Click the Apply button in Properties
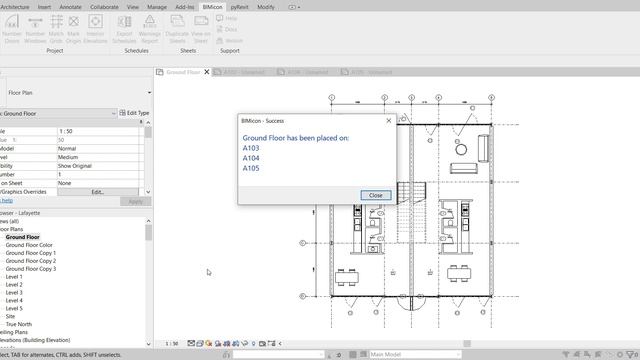The width and height of the screenshot is (640, 360). 136,201
